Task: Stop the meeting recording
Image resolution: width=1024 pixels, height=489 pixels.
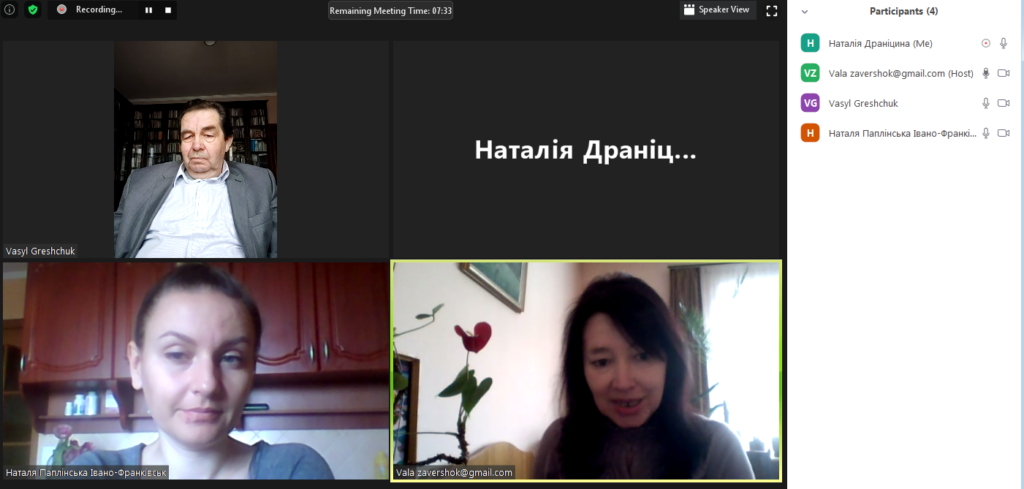Action: [x=168, y=10]
